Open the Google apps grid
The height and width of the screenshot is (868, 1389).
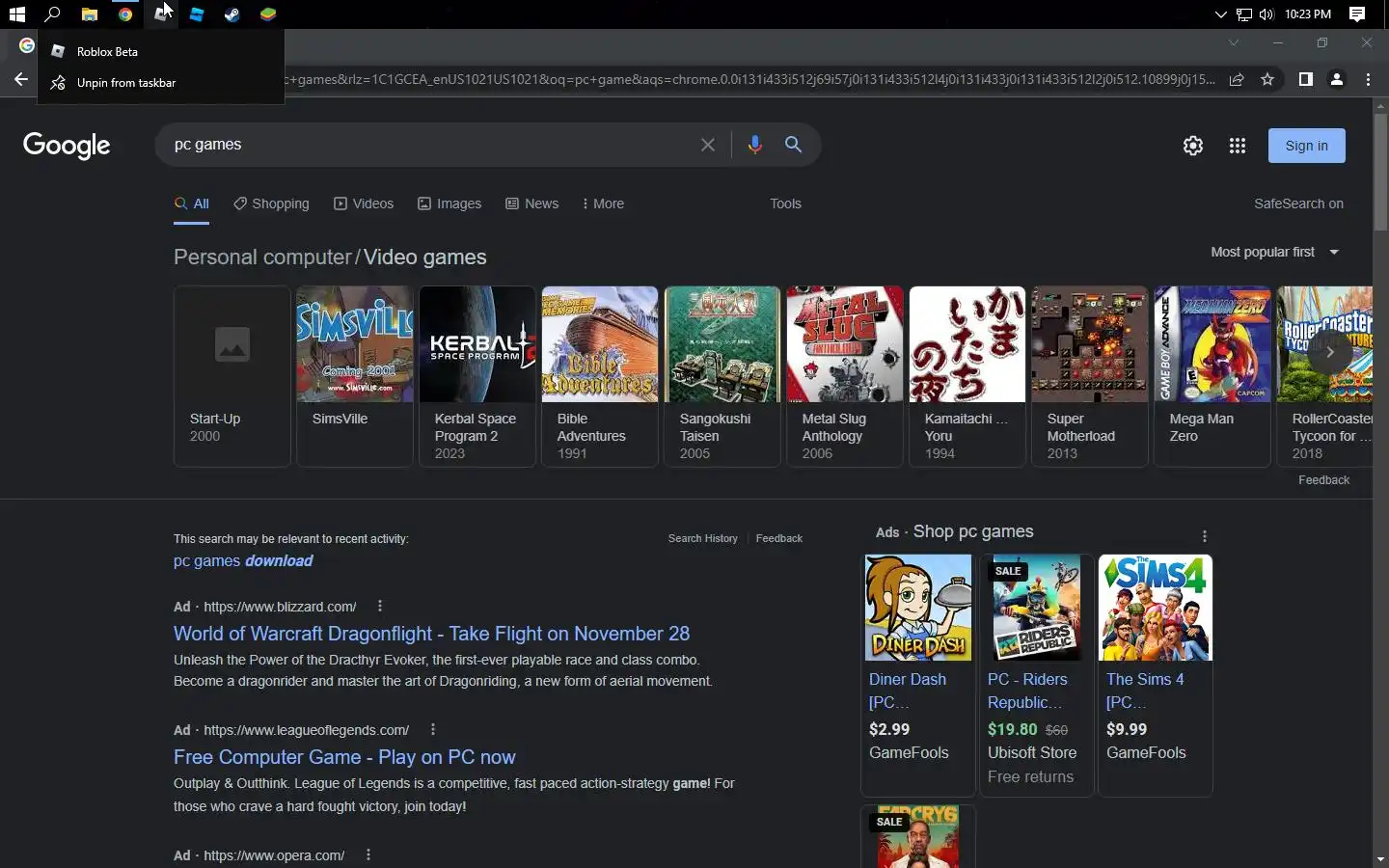tap(1238, 146)
